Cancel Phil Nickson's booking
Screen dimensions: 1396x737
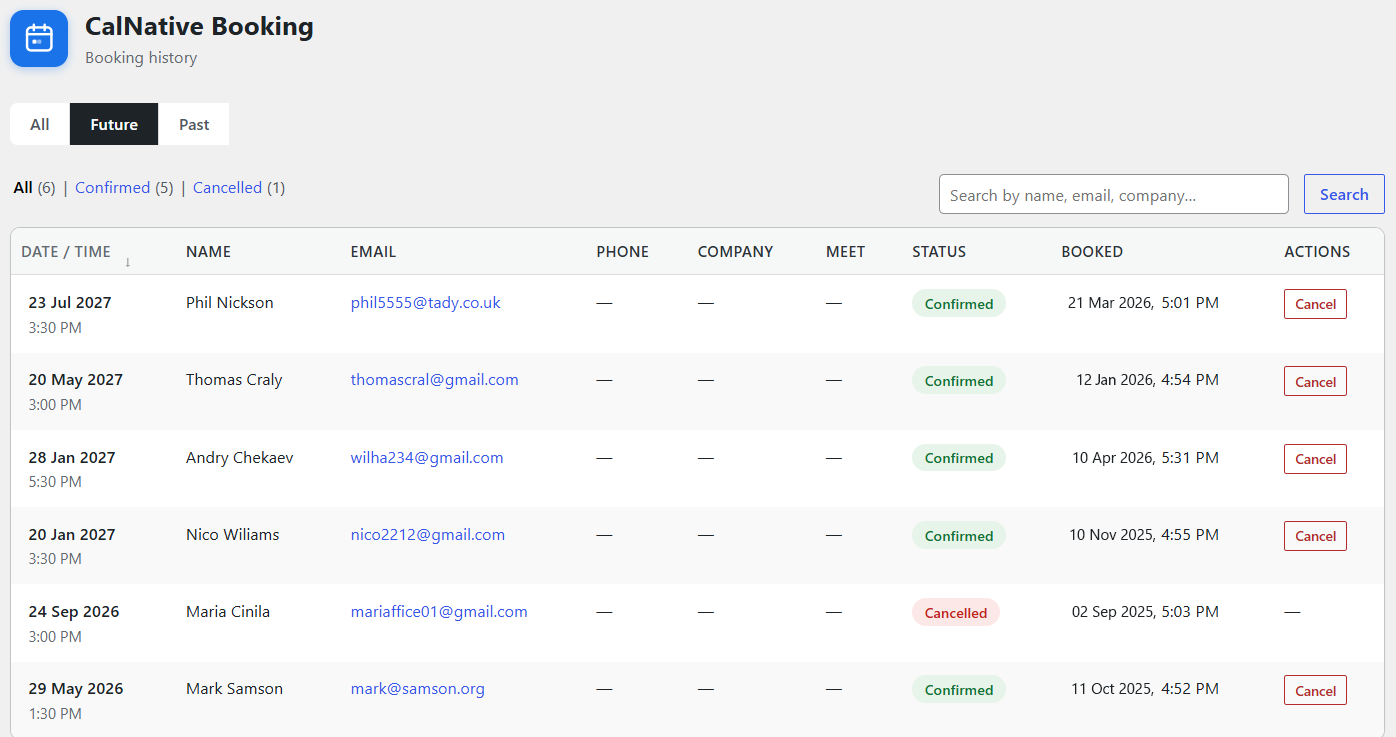point(1315,304)
